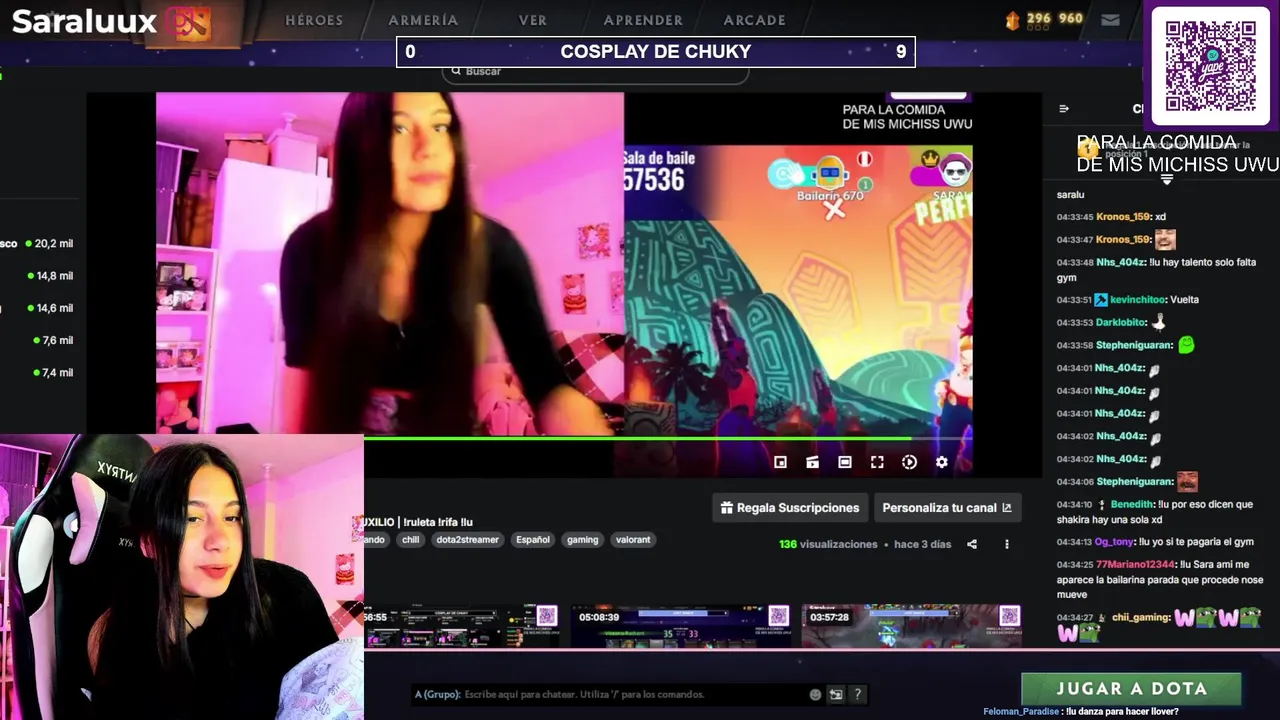Screen dimensions: 1280x720
Task: Click the '20,2 mil' viewer count
Action: pyautogui.click(x=53, y=243)
